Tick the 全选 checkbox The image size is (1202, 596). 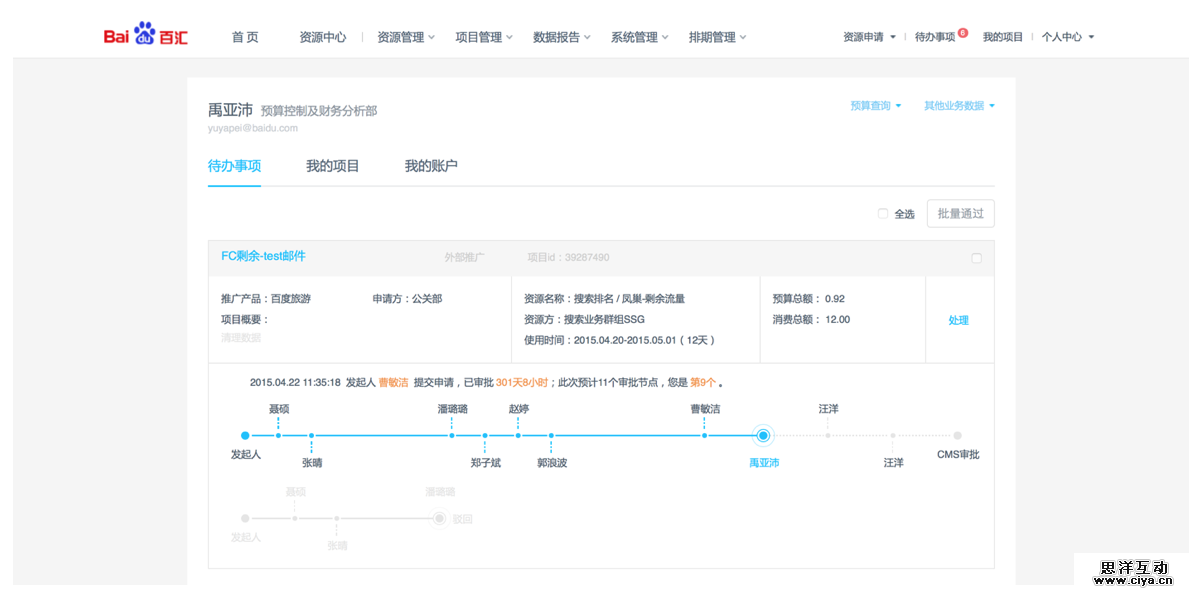coord(882,214)
